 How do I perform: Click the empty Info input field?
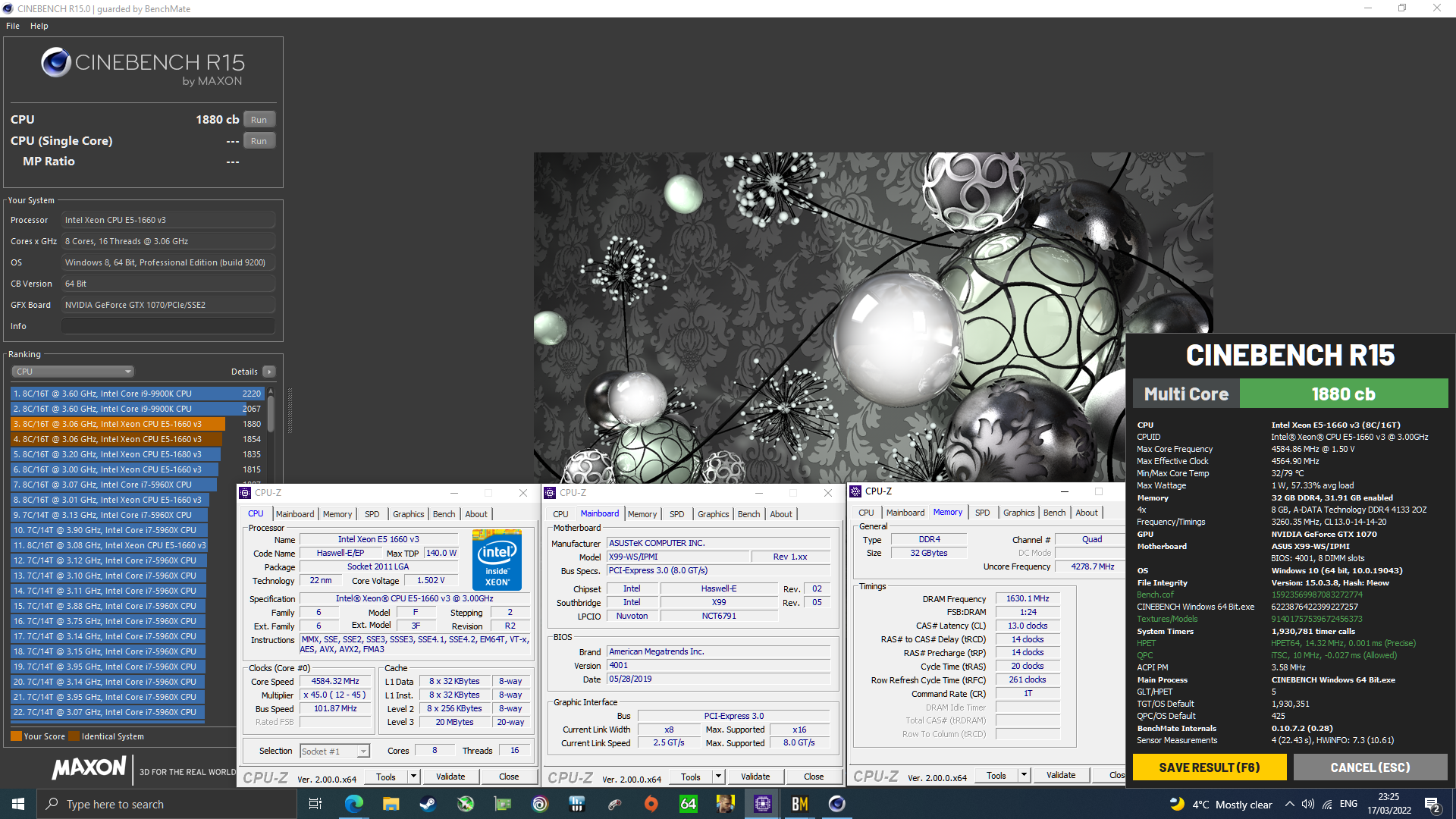point(168,326)
